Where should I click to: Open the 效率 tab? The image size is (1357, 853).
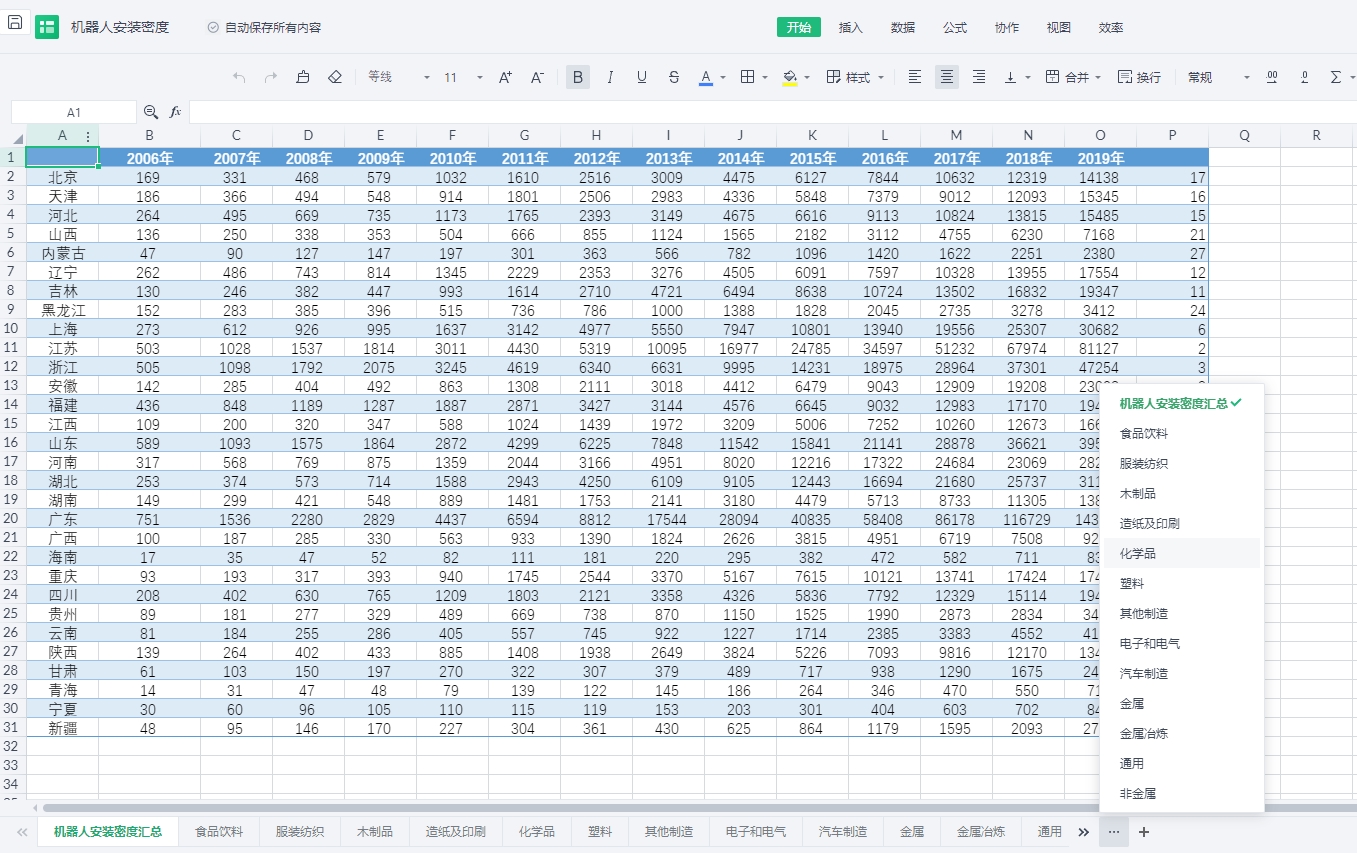coord(1111,27)
